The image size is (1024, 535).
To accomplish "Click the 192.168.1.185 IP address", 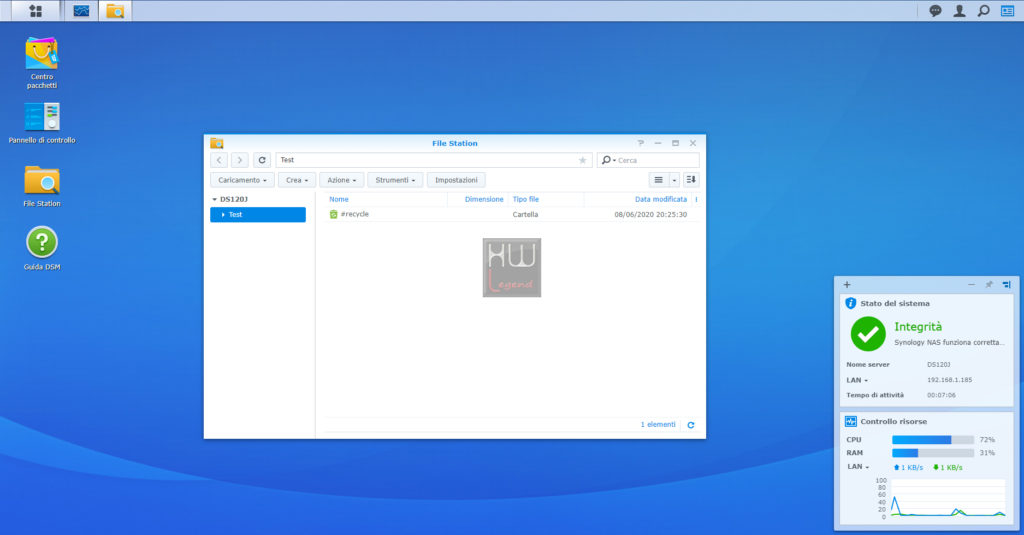I will 950,380.
